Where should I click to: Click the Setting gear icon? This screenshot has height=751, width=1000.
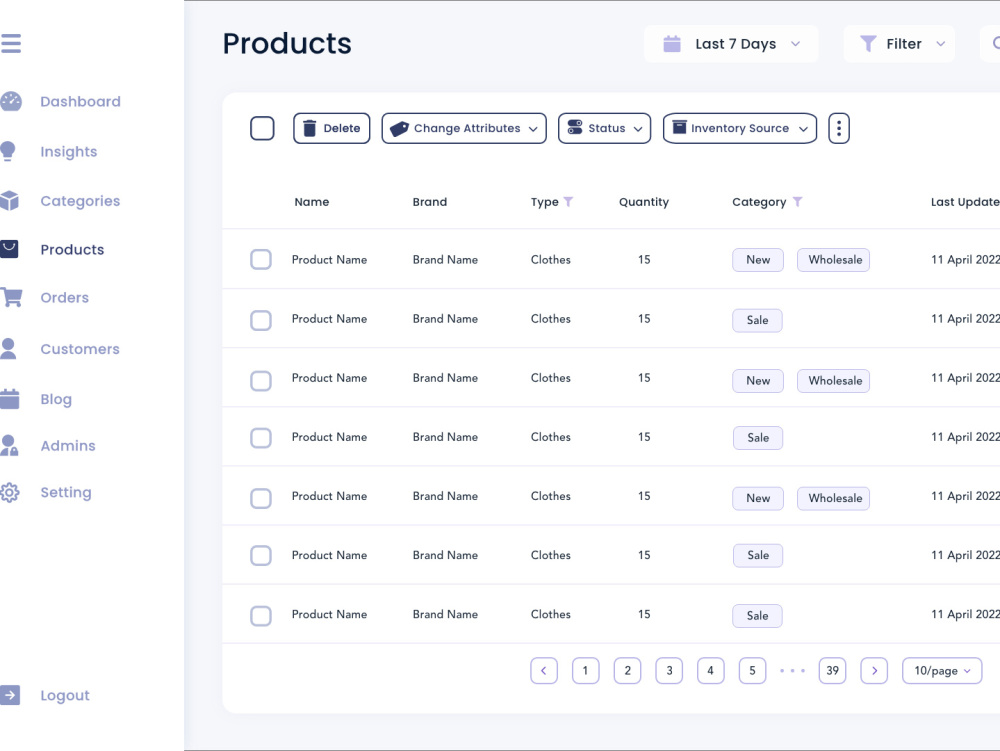point(10,492)
